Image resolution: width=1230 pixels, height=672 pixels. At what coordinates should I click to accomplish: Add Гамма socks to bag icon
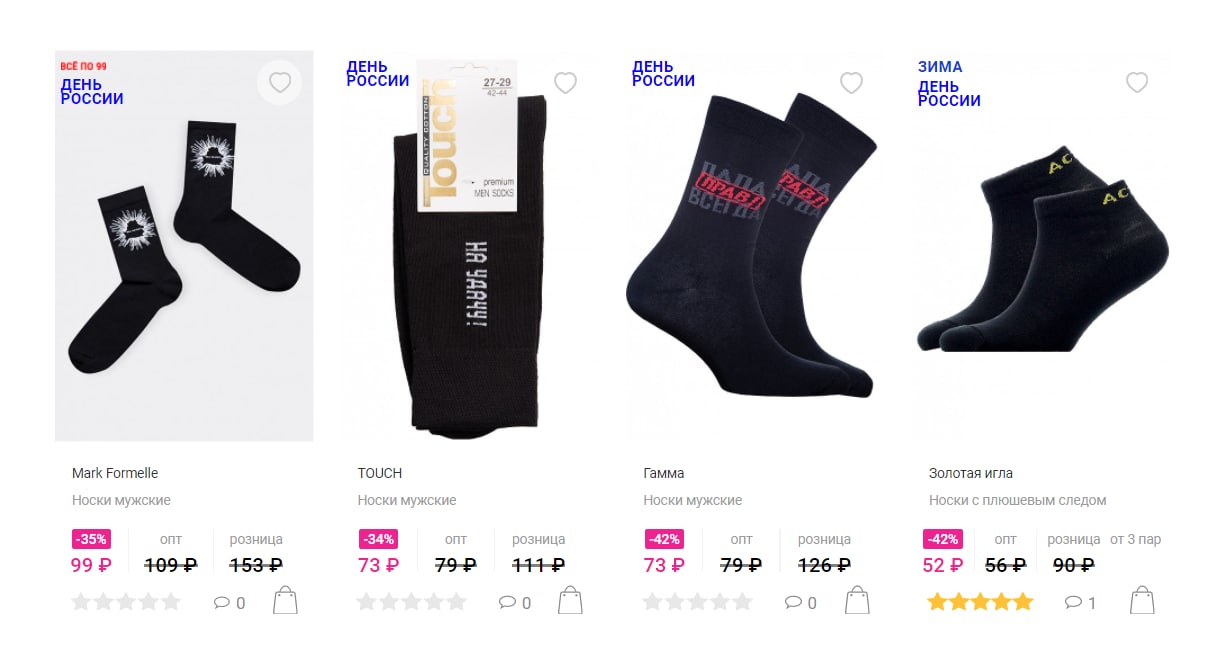[x=857, y=601]
